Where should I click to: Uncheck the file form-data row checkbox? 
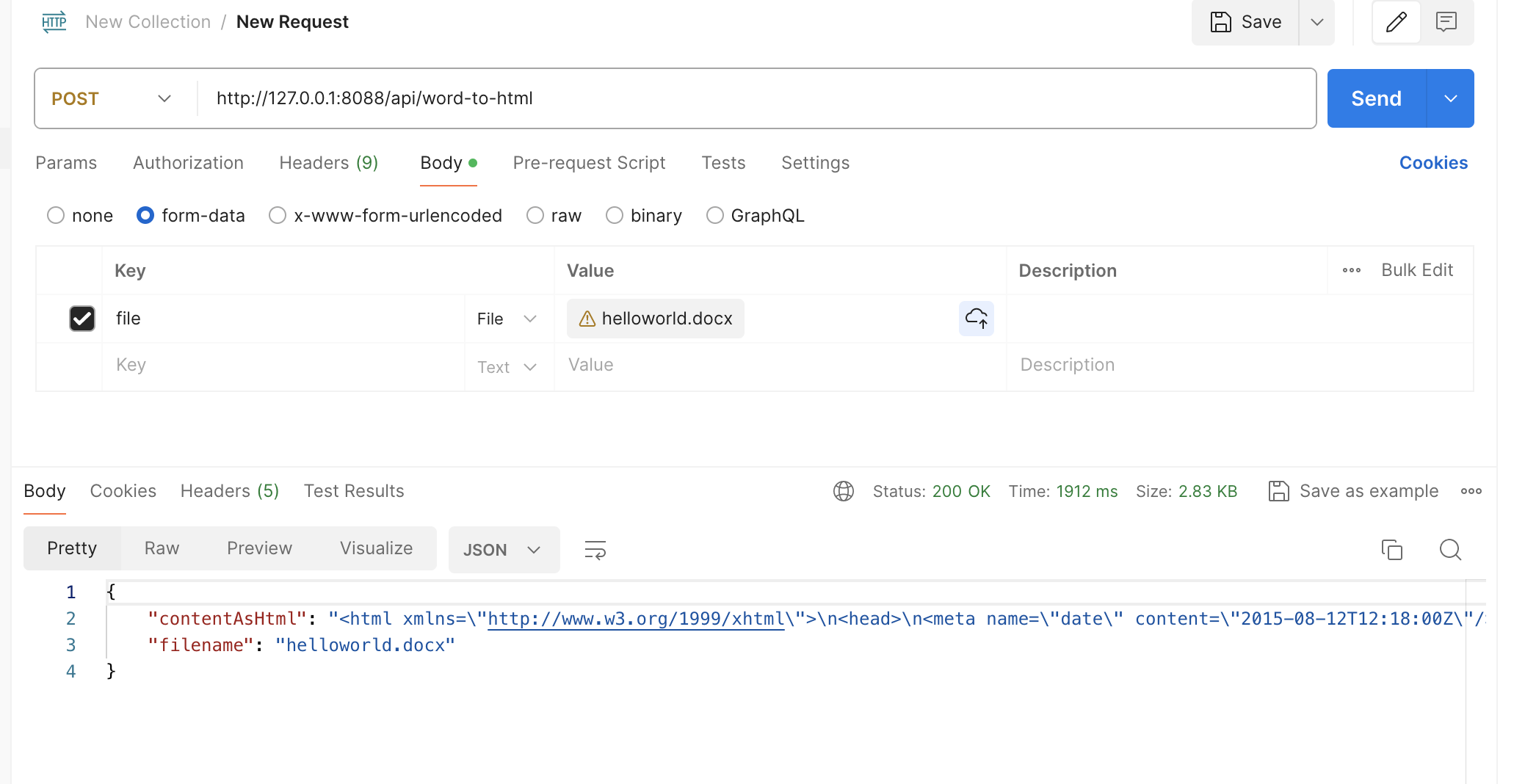pyautogui.click(x=82, y=319)
